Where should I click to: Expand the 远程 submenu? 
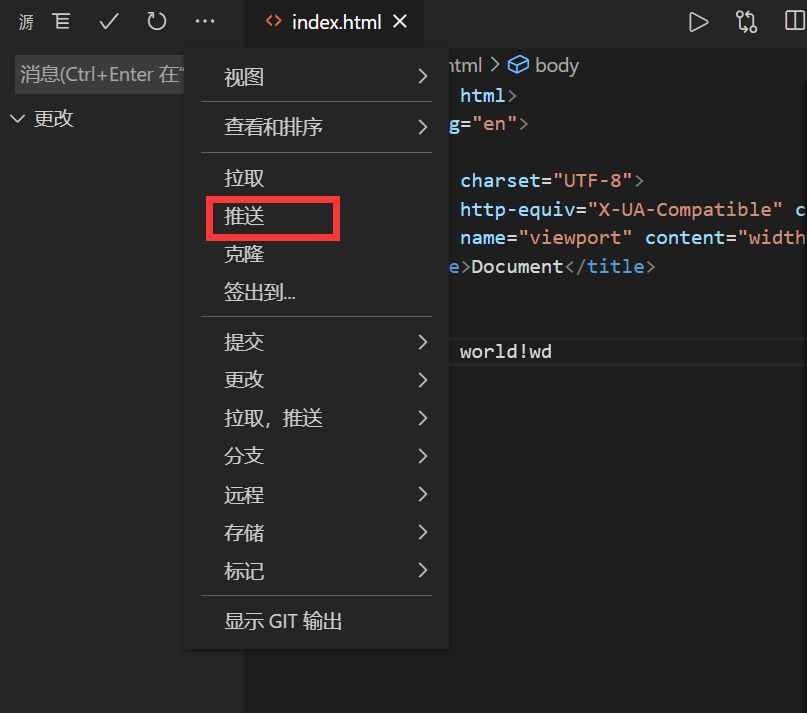coord(316,495)
